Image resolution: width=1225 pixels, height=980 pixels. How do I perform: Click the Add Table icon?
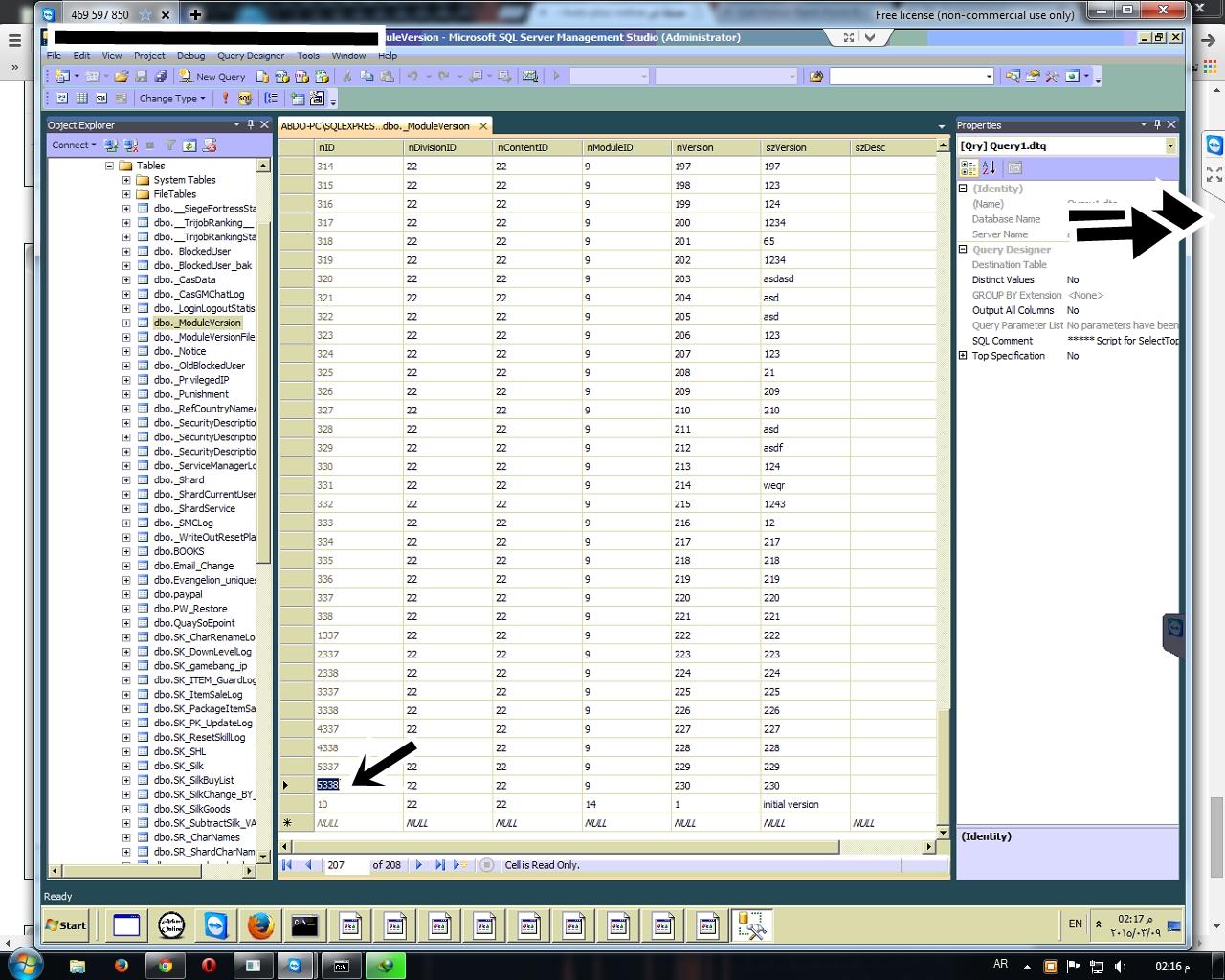tap(298, 99)
